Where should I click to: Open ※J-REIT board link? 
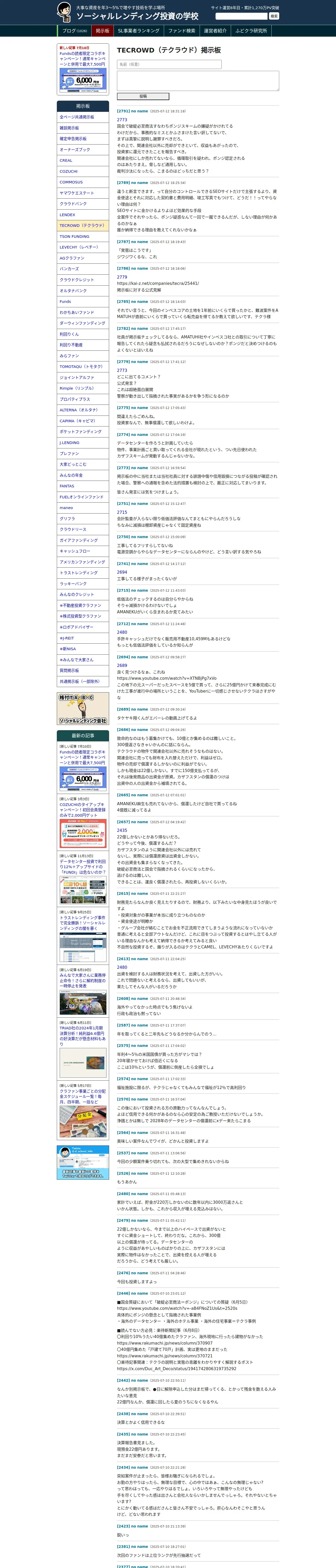coord(83,638)
